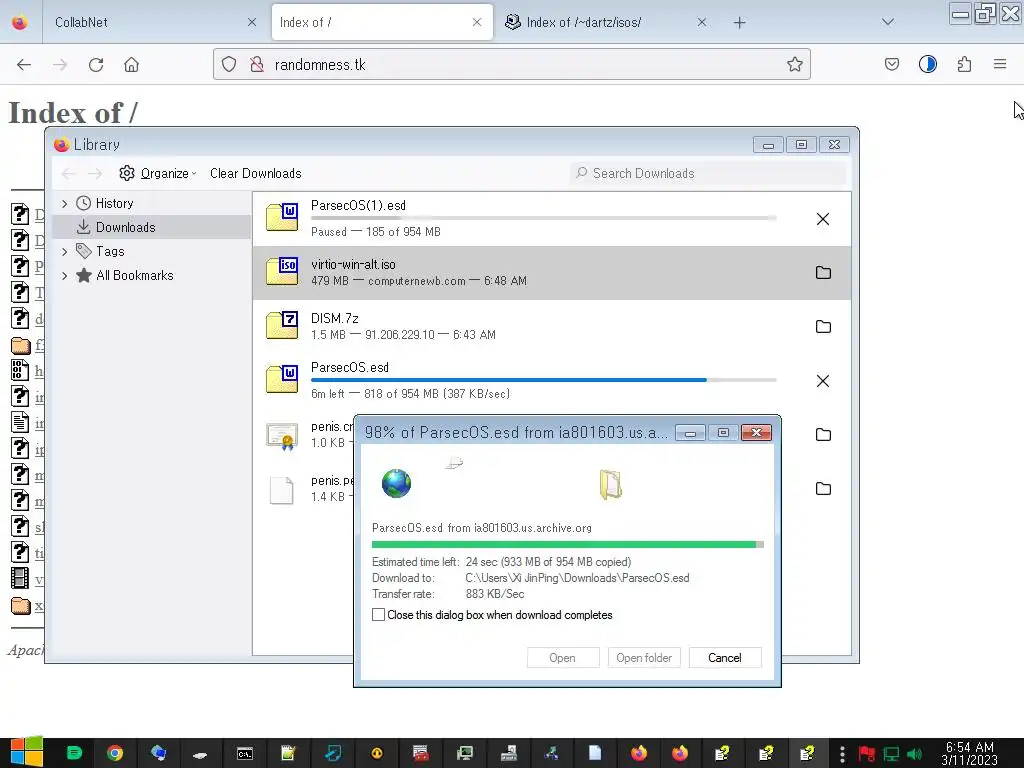Select the virtio-win-alt.iso download row
The height and width of the screenshot is (768, 1024).
coord(552,273)
